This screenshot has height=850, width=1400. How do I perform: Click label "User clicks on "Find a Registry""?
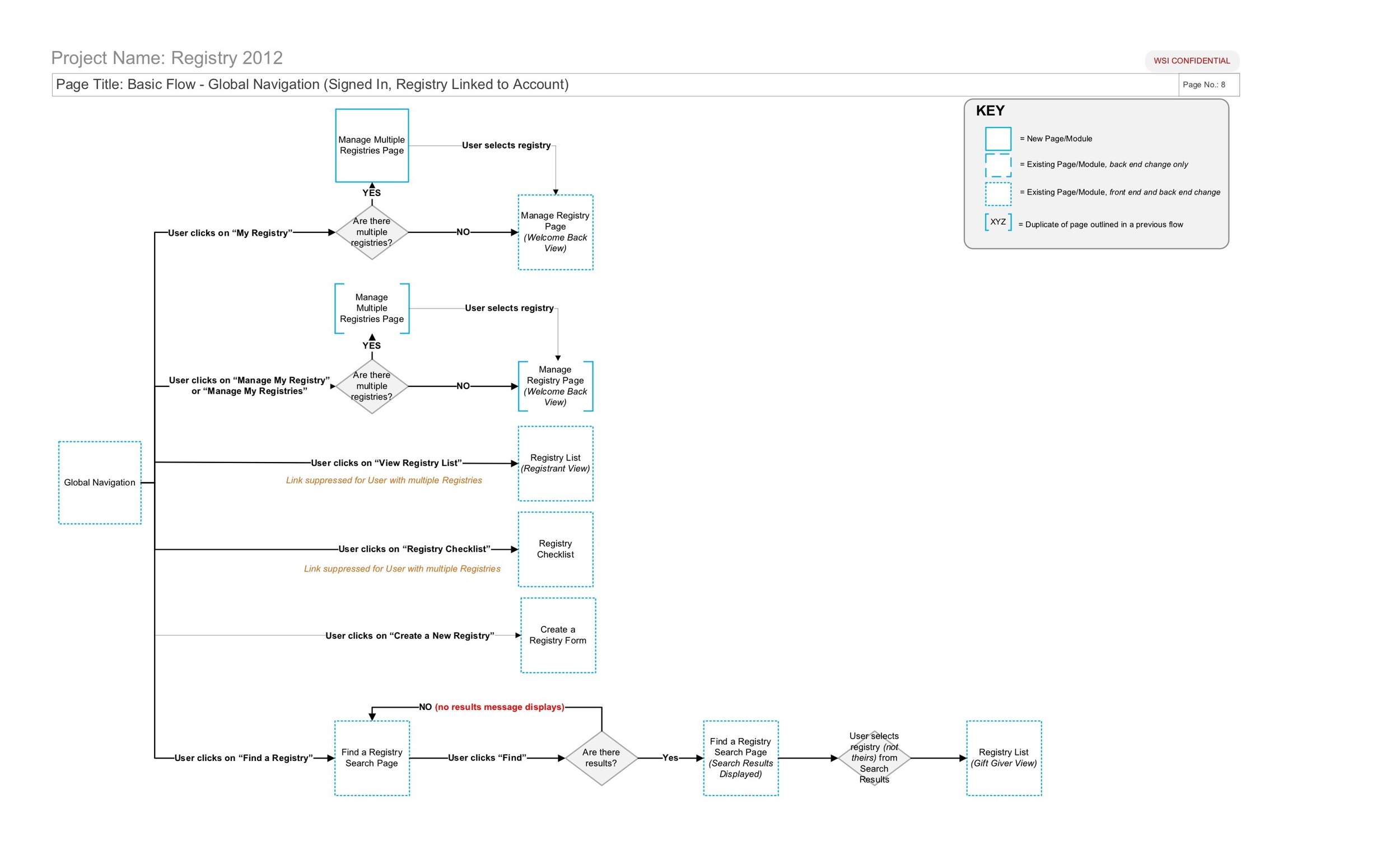point(243,758)
